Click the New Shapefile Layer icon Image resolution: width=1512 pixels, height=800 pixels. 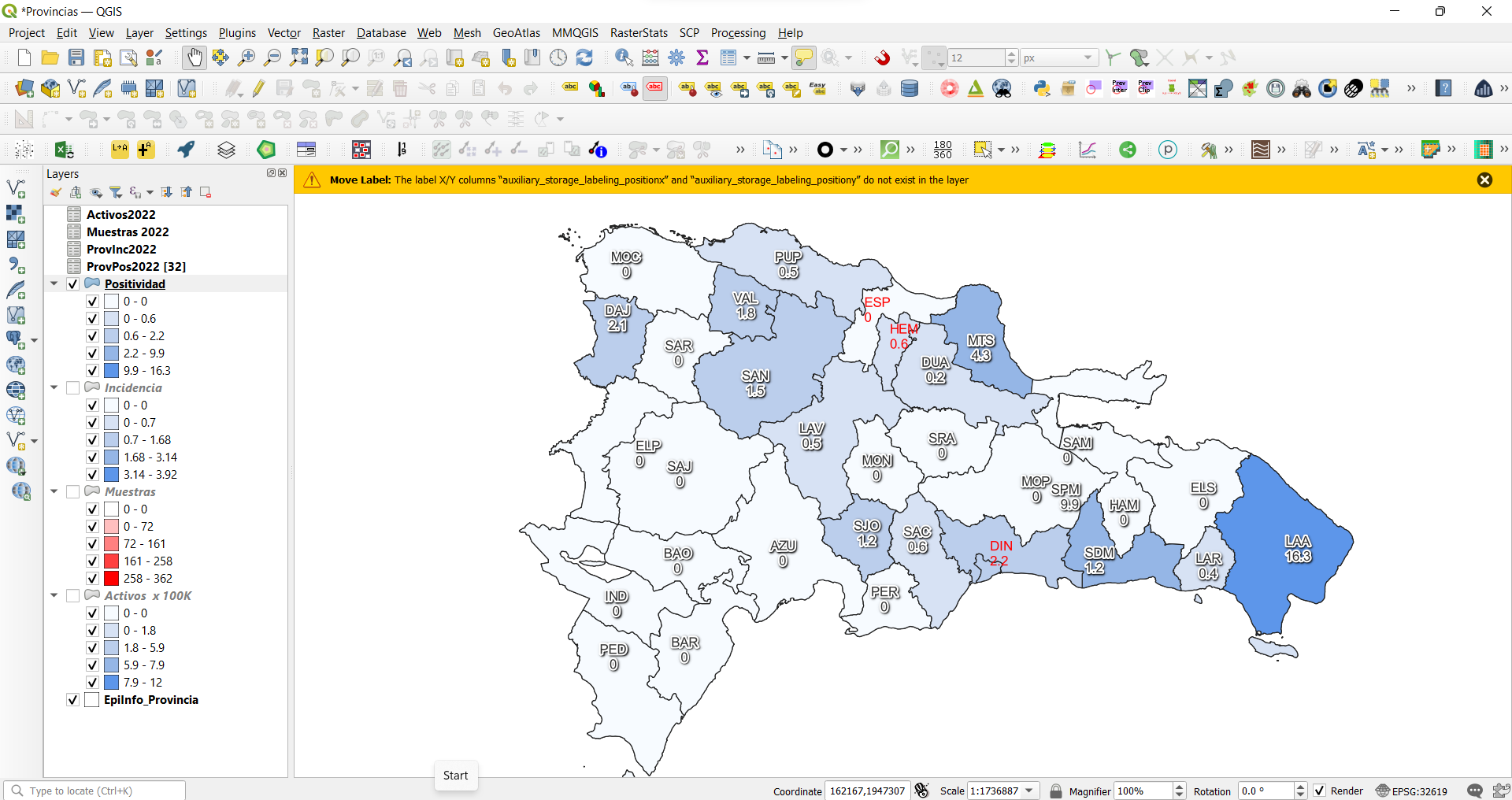(x=76, y=88)
